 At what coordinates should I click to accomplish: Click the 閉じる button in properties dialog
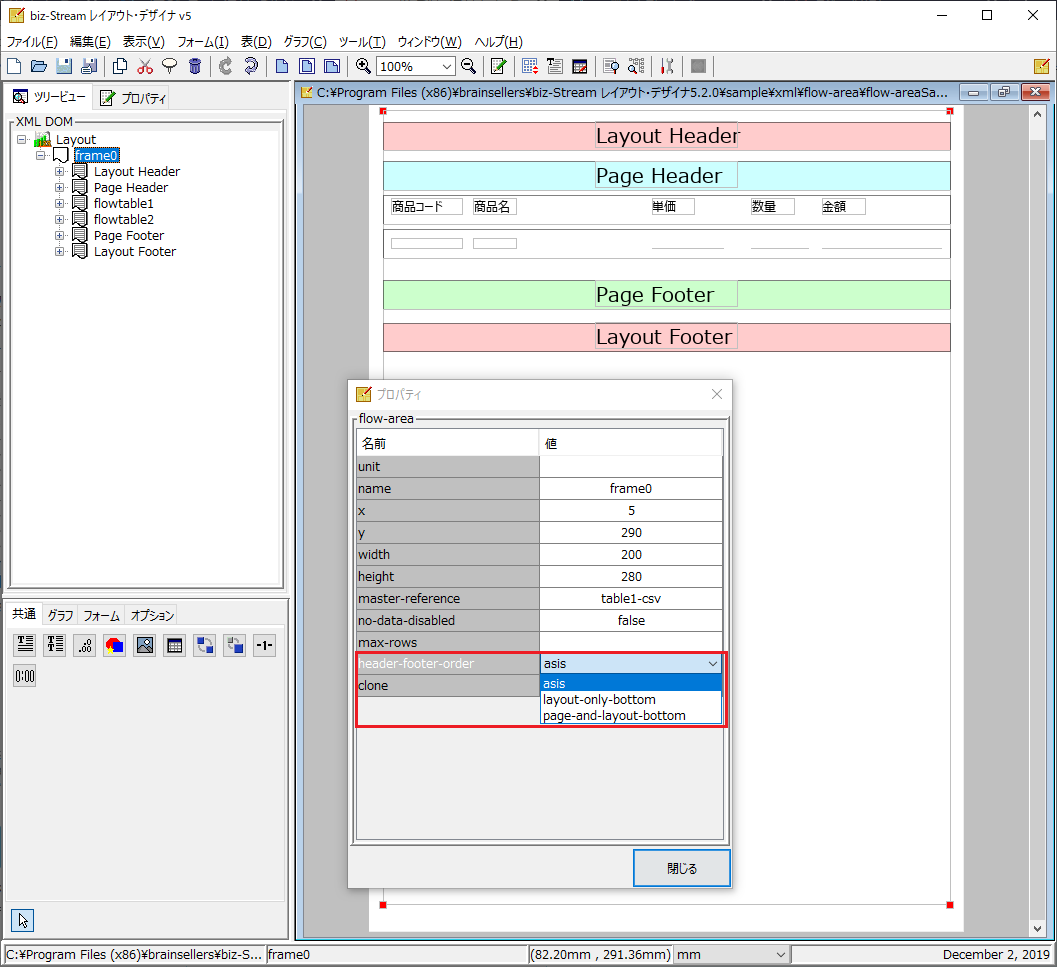[x=682, y=868]
